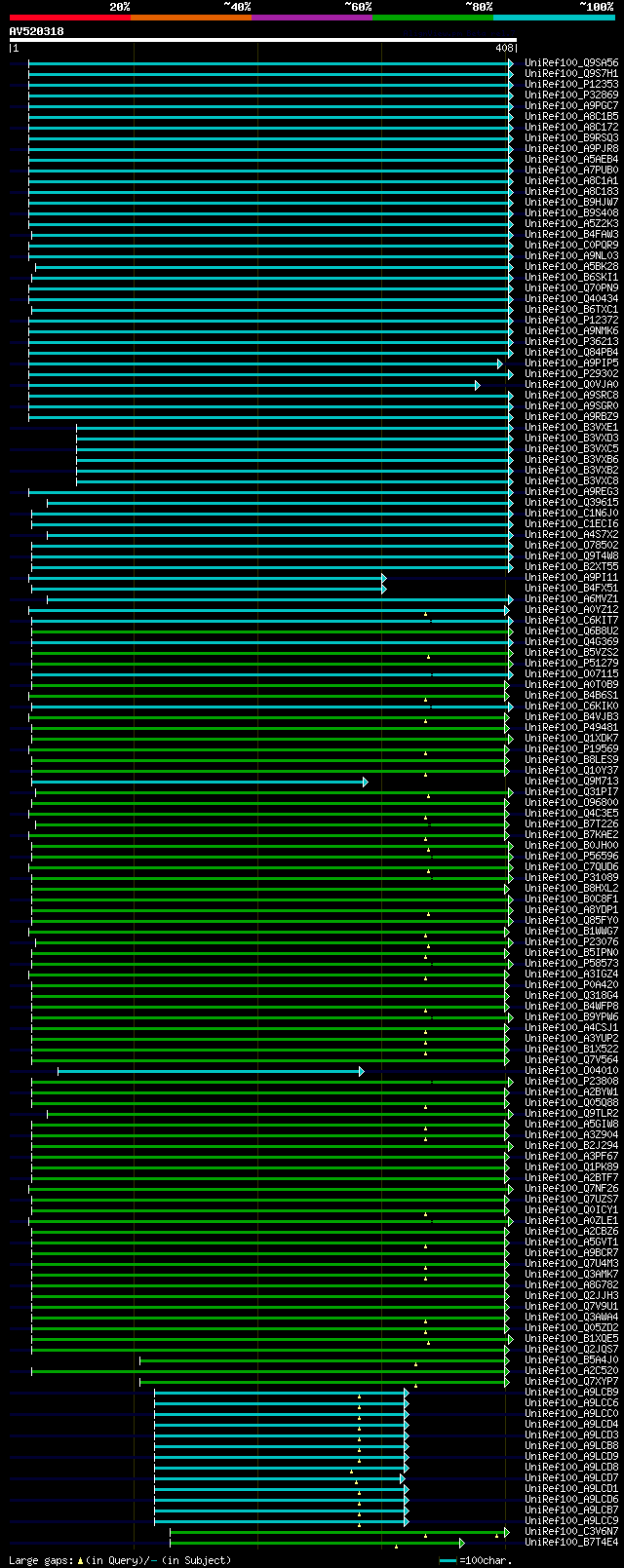Select label UniRef100_A9PGC7

[571, 105]
